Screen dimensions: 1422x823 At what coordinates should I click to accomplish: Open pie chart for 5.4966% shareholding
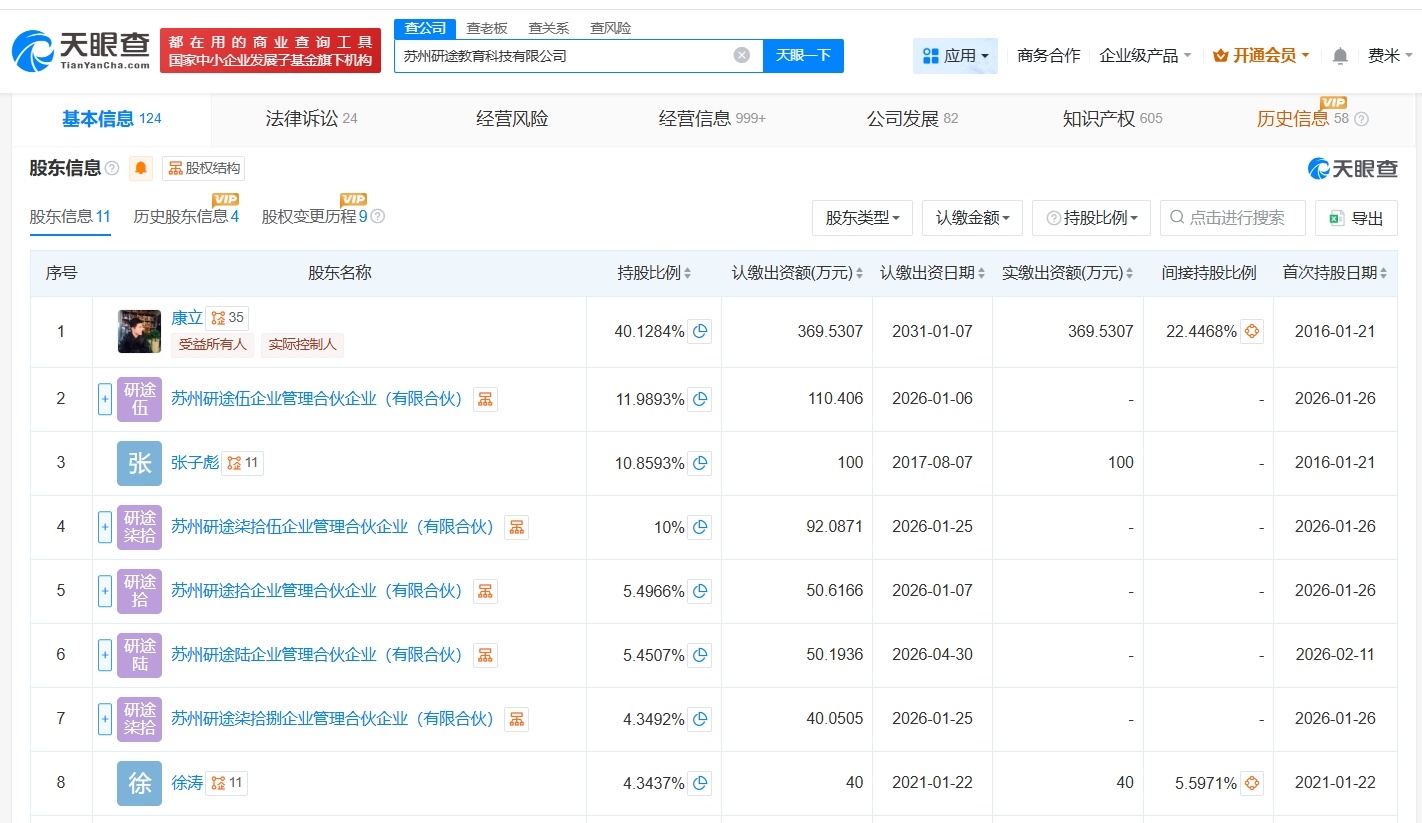[700, 591]
